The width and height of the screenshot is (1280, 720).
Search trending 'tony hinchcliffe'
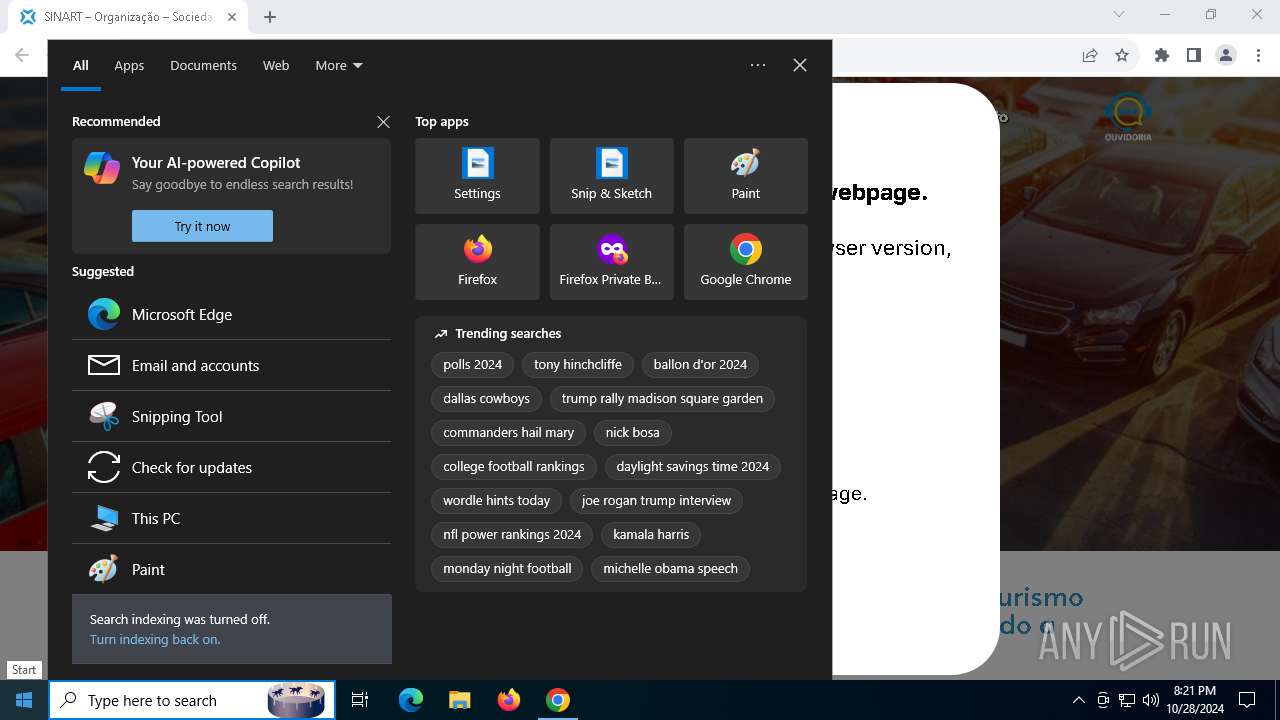point(578,365)
